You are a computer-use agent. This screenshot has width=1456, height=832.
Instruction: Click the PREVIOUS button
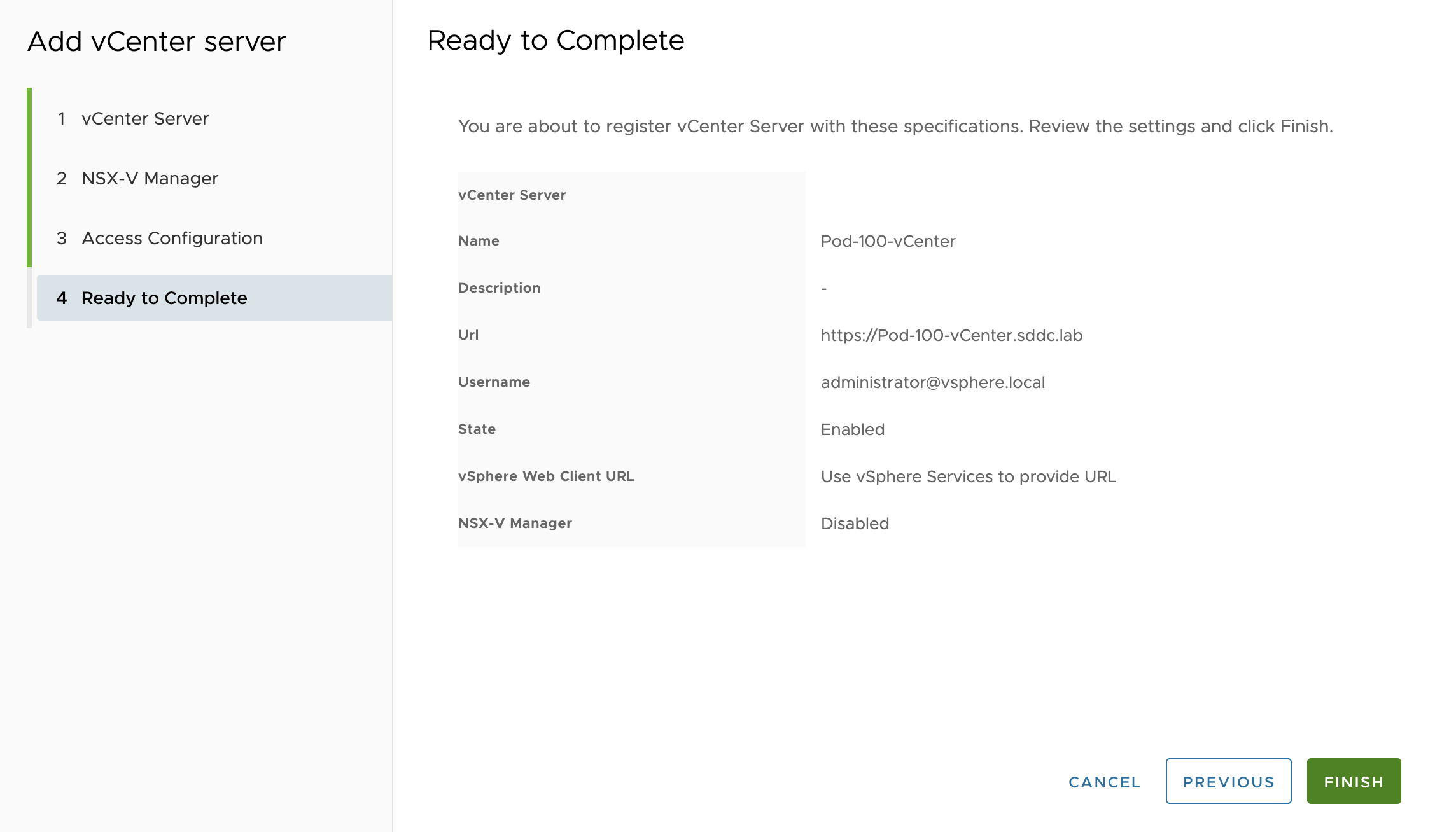click(1228, 781)
